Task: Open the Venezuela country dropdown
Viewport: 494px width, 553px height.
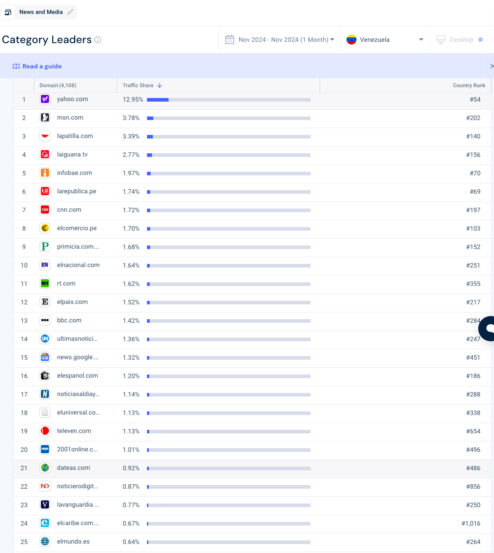Action: coord(385,40)
